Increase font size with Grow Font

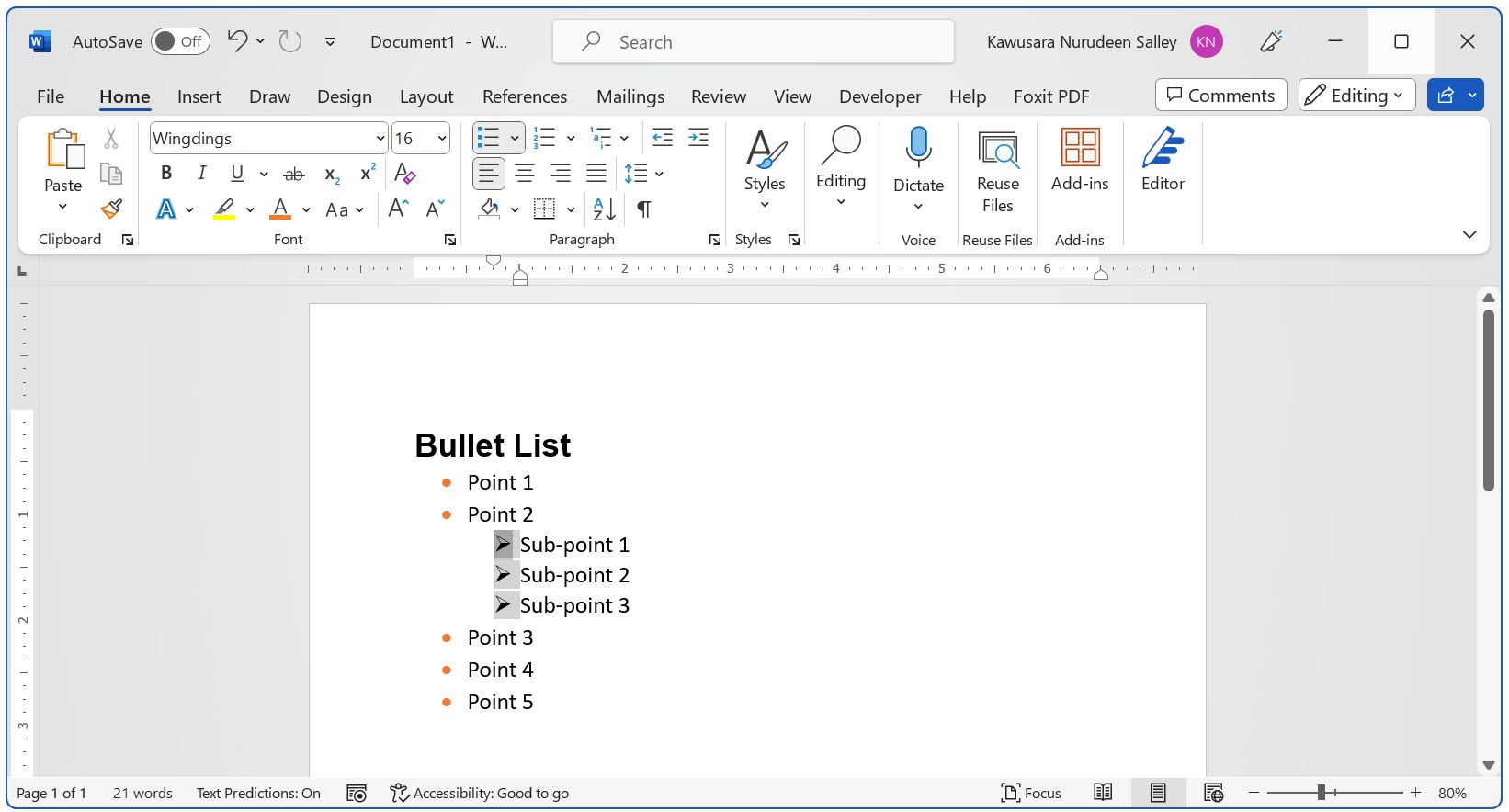pyautogui.click(x=399, y=209)
